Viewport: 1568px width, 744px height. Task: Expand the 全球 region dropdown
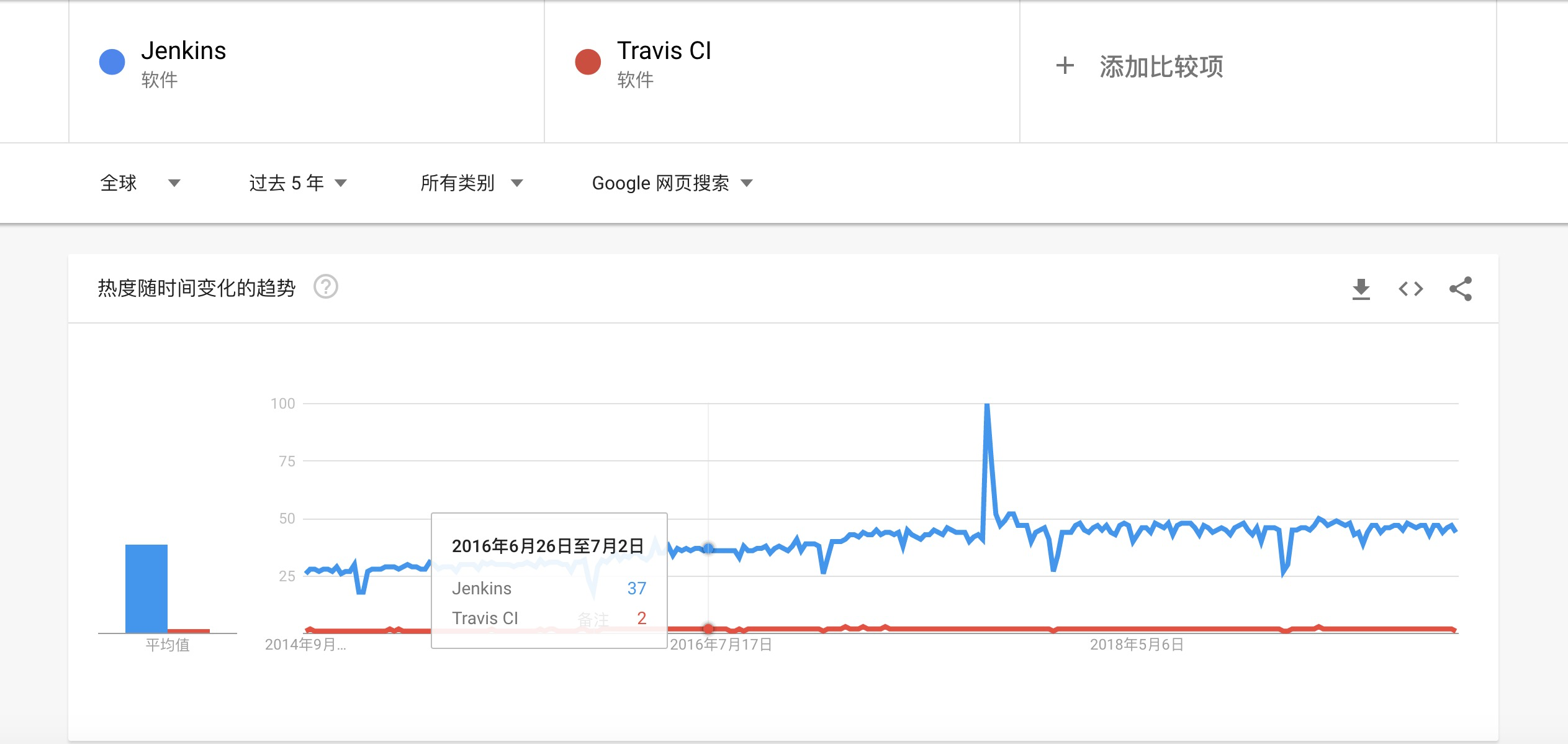pos(140,183)
